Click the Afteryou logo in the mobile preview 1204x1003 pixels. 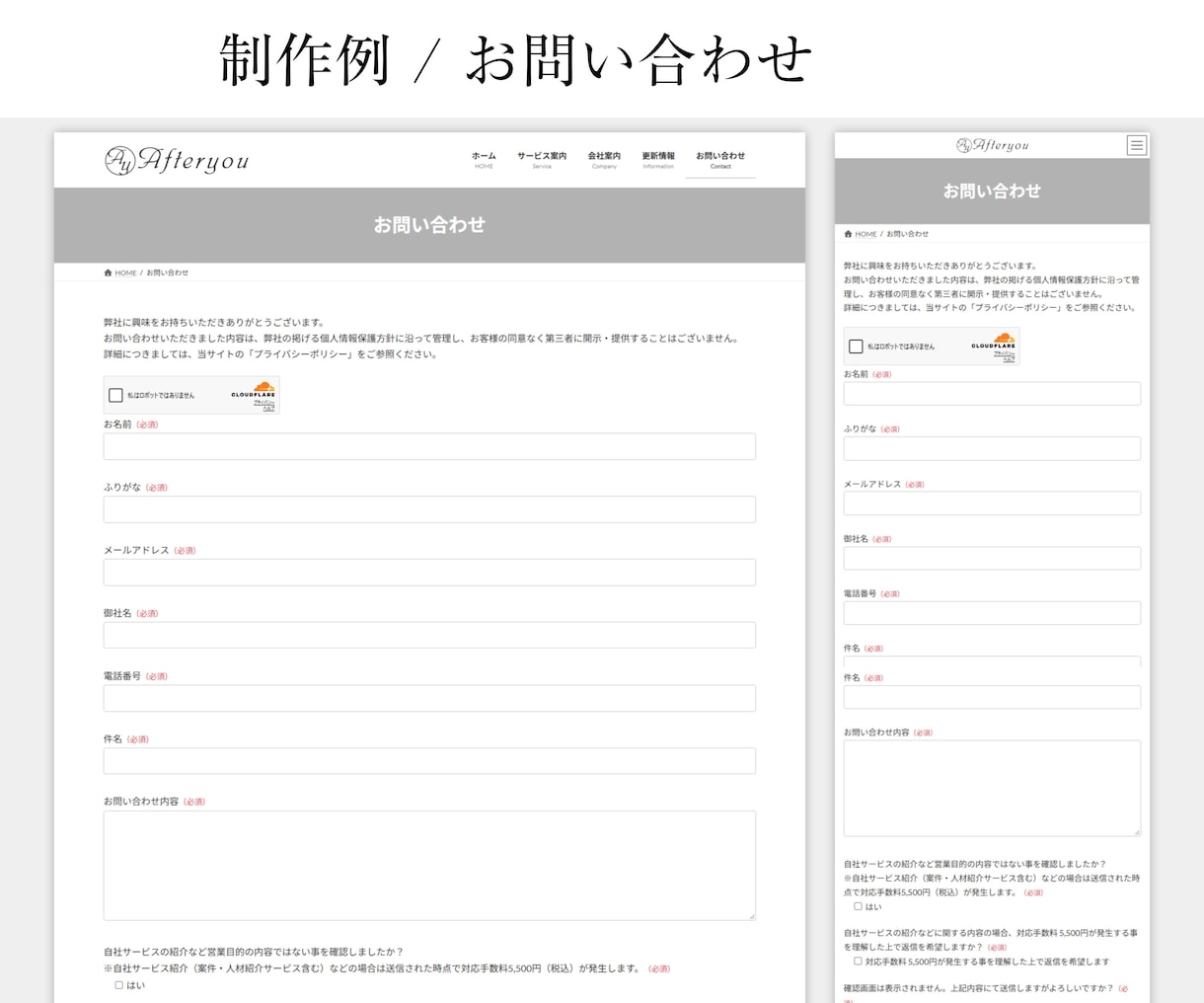(992, 145)
